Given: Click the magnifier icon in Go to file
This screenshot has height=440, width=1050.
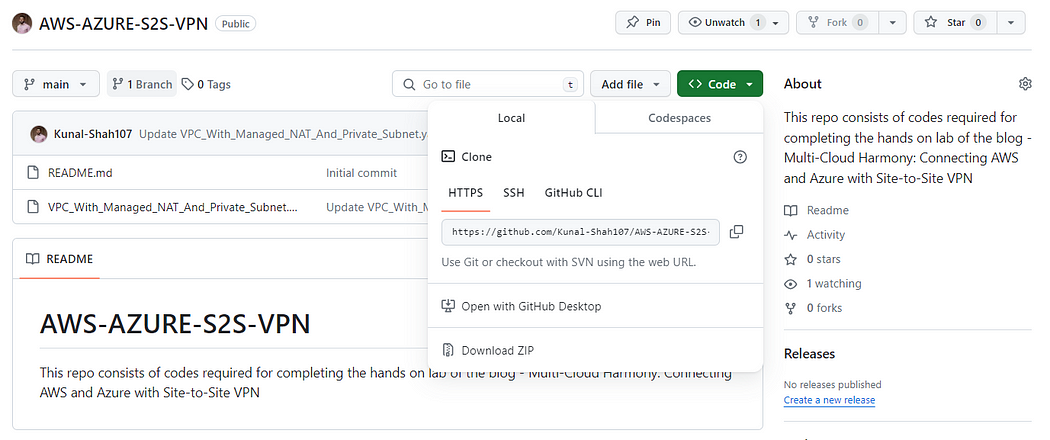Looking at the screenshot, I should [x=408, y=84].
